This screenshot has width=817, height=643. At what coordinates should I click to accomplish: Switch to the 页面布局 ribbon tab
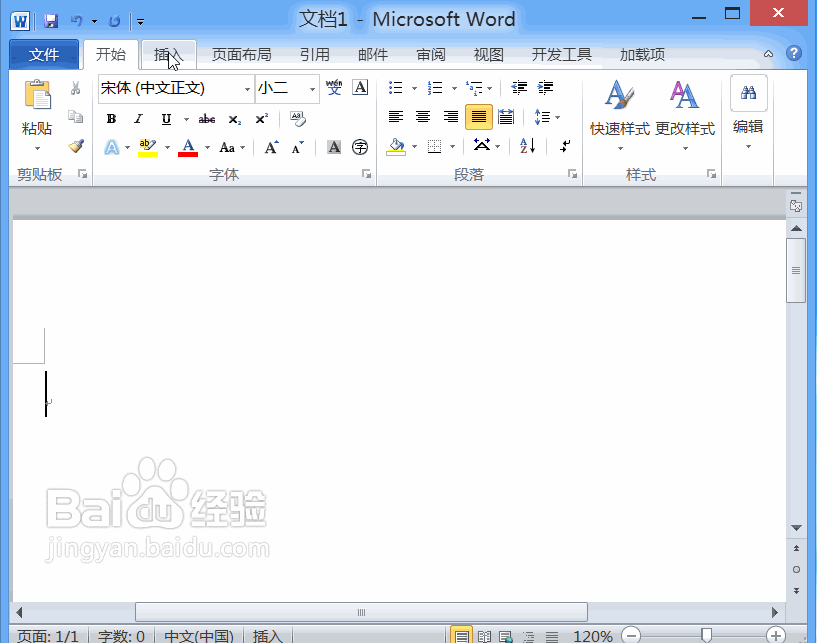(x=242, y=55)
